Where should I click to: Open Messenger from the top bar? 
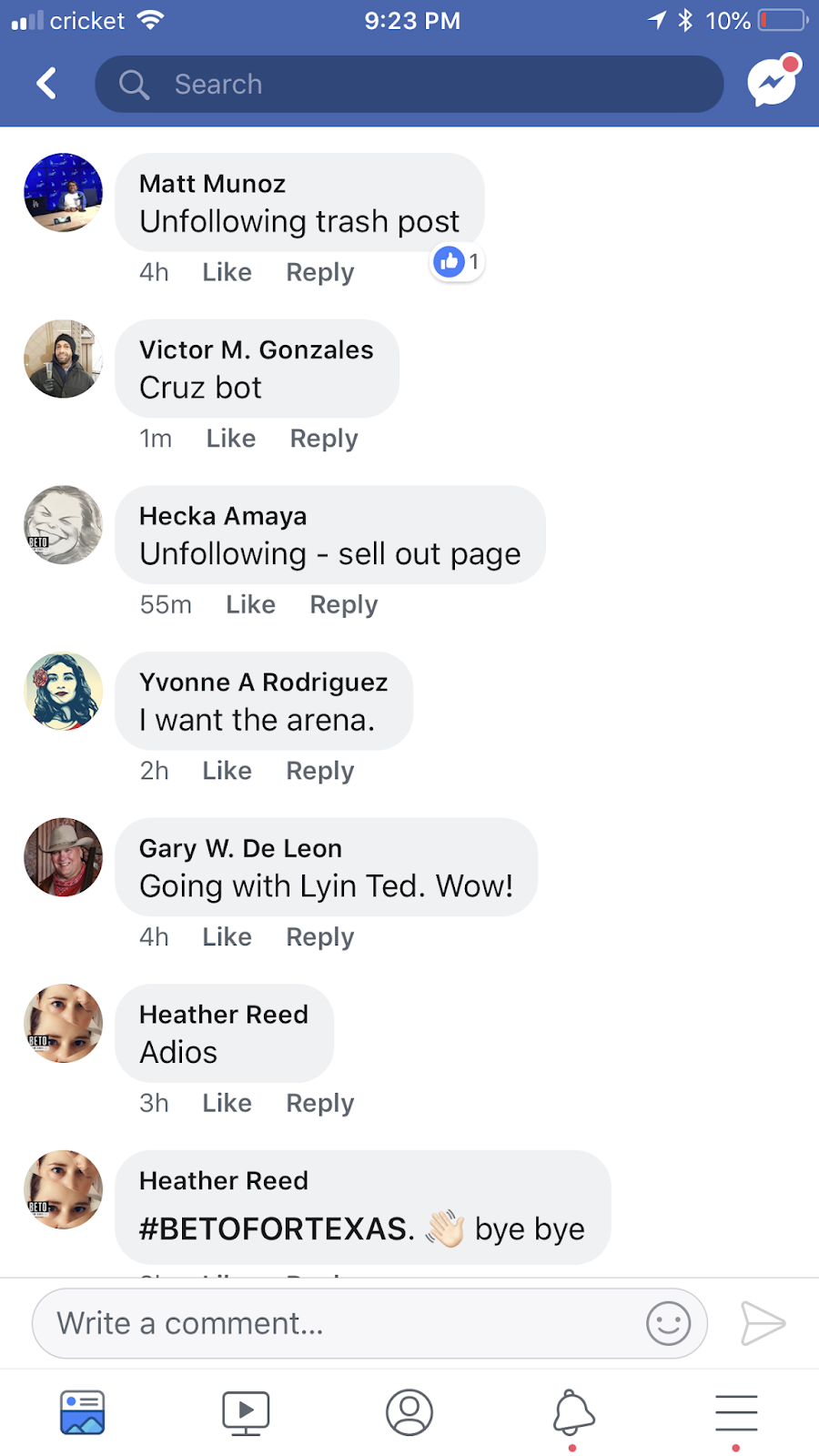(x=773, y=82)
